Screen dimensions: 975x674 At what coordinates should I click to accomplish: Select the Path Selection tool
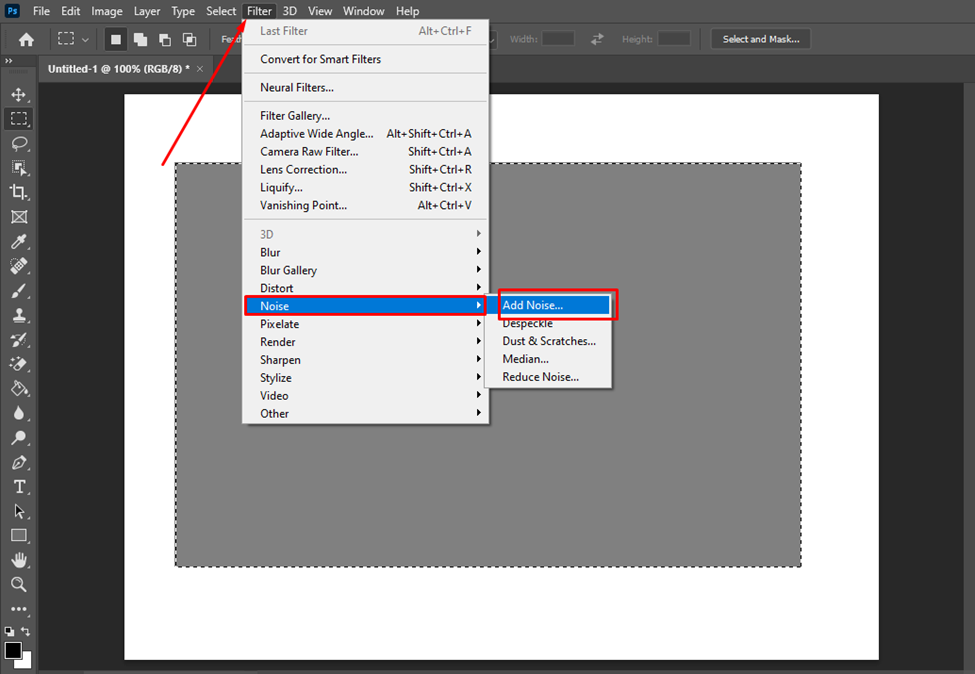point(19,511)
